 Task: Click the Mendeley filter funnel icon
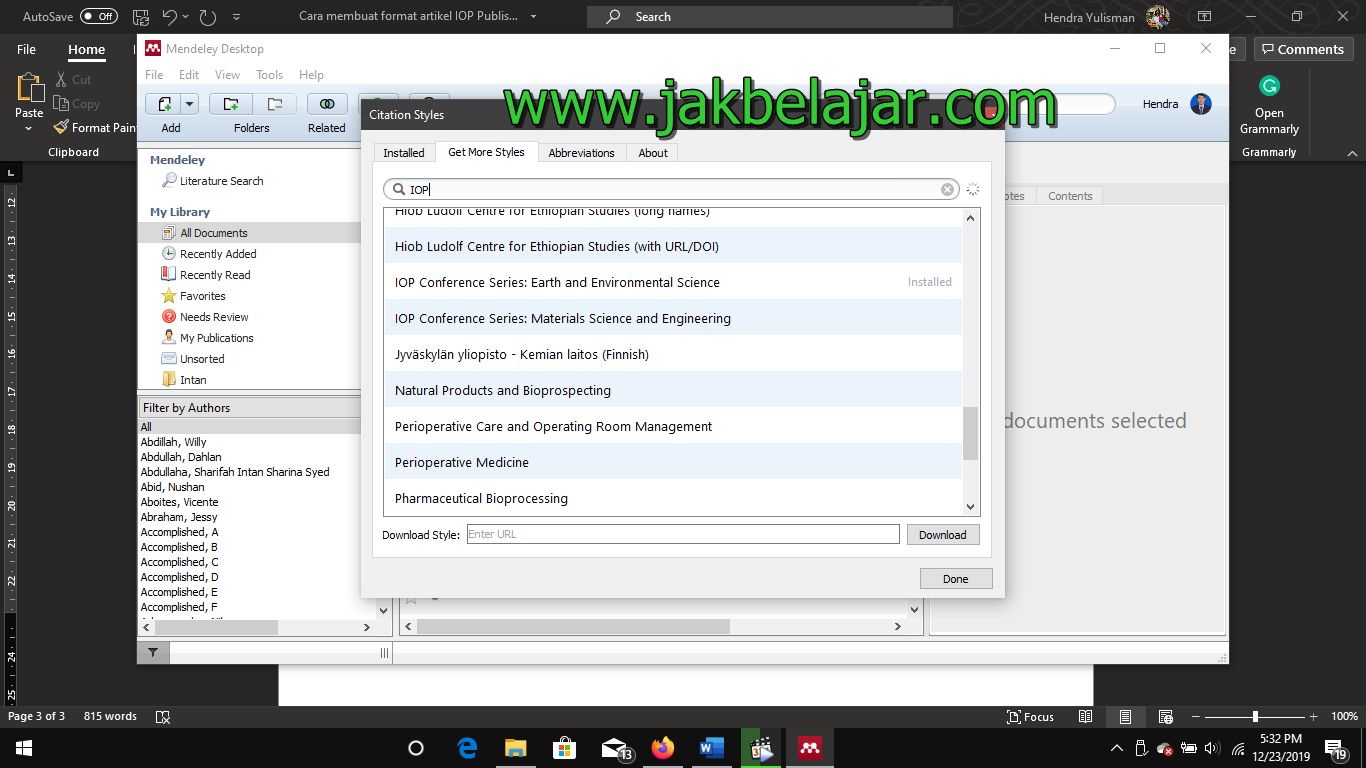pos(152,653)
